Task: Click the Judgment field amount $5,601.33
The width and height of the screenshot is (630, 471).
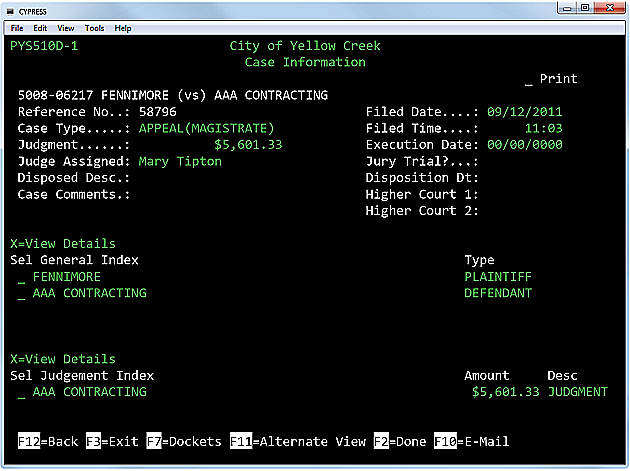Action: (x=248, y=145)
